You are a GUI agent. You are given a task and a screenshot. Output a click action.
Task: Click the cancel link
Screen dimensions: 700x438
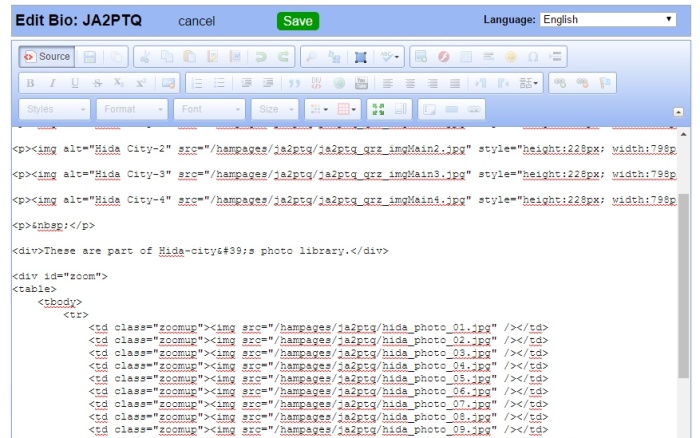point(196,21)
